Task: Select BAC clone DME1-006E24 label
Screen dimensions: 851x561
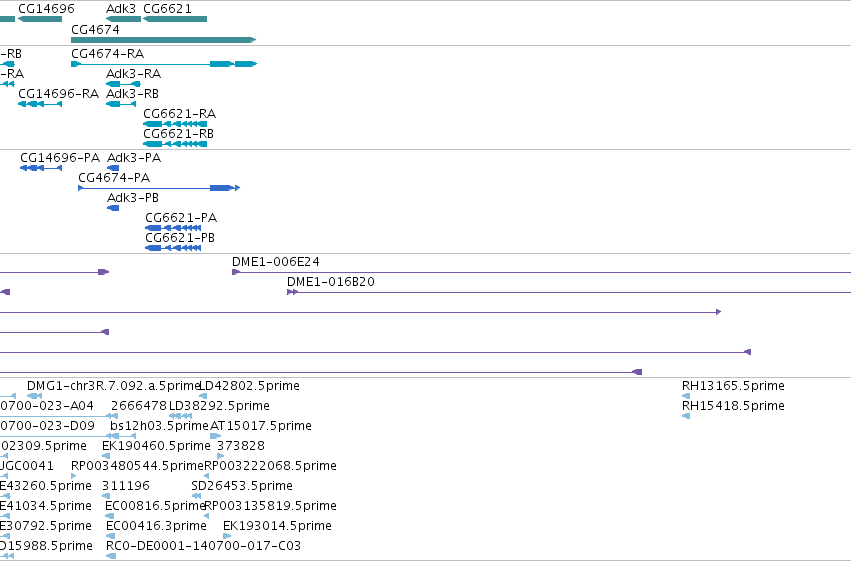Action: pyautogui.click(x=276, y=262)
